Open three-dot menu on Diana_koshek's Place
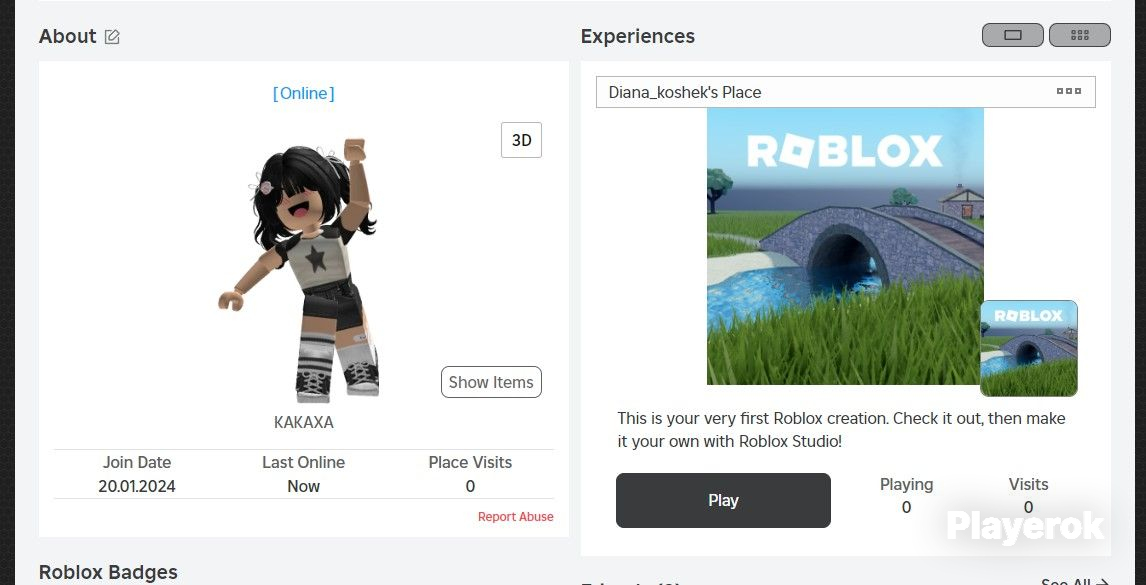This screenshot has height=585, width=1146. coord(1069,91)
